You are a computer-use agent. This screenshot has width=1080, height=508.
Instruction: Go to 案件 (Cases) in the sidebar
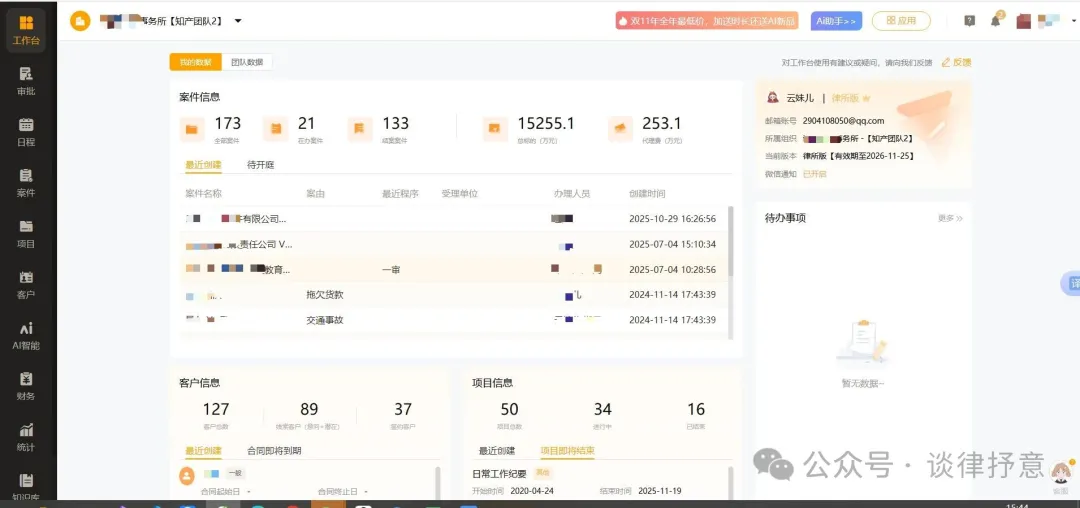(x=26, y=182)
